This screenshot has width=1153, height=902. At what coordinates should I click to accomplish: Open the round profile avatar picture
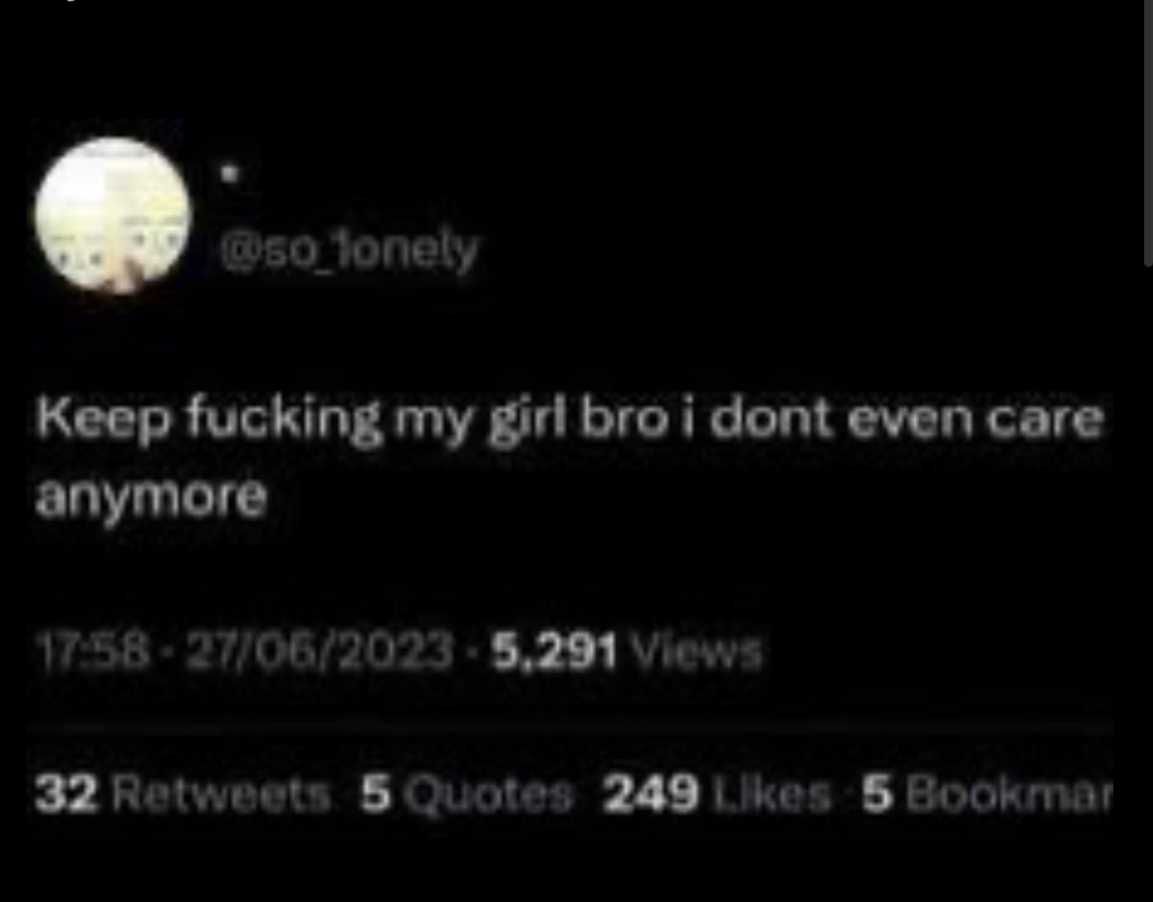(x=113, y=215)
